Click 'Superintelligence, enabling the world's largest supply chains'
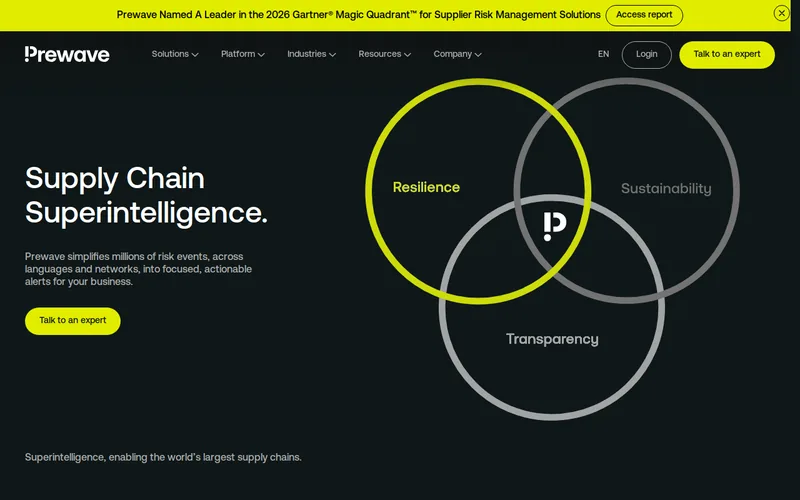This screenshot has width=800, height=500. (163, 457)
